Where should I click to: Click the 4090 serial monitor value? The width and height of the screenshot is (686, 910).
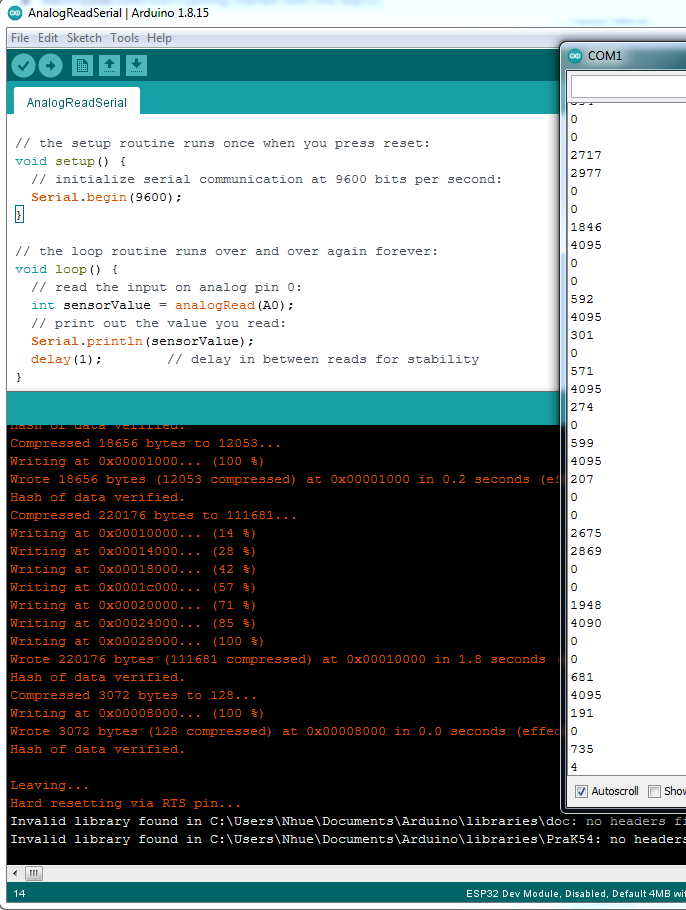pos(586,623)
